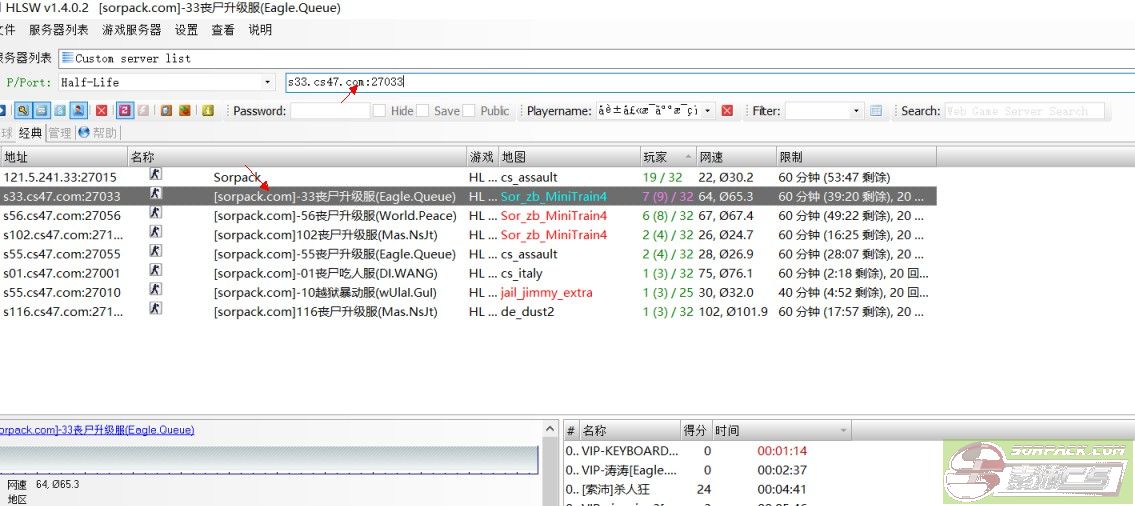The image size is (1135, 506).
Task: Click the [sorpack.com]-55丧尸升级服(Eagle.Queue) name
Action: [x=335, y=254]
